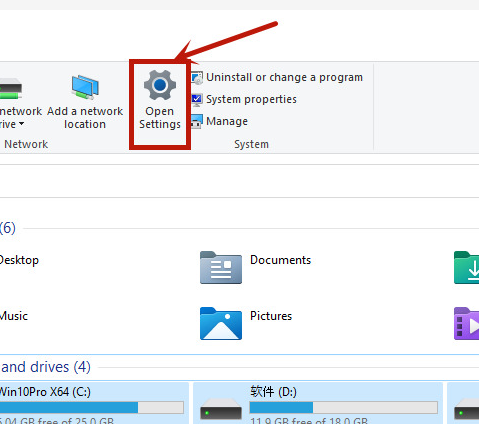
Task: Select the Downloads folder icon
Action: point(466,268)
